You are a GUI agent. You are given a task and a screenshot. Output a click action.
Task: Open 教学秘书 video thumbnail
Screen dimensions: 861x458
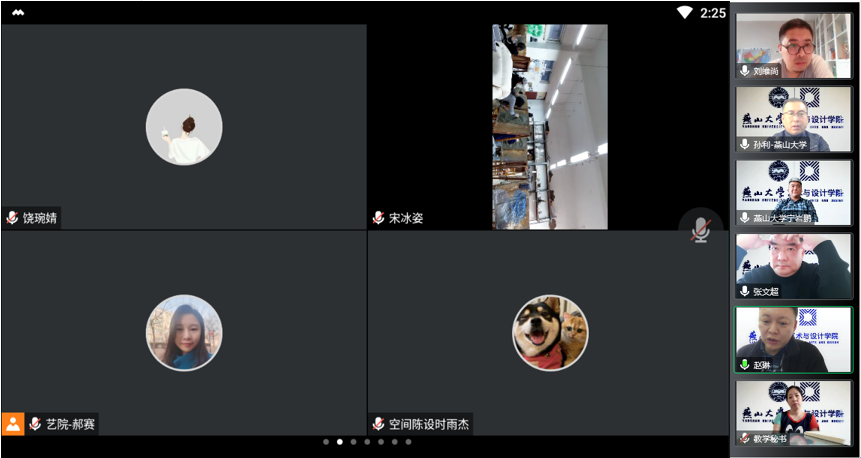794,412
